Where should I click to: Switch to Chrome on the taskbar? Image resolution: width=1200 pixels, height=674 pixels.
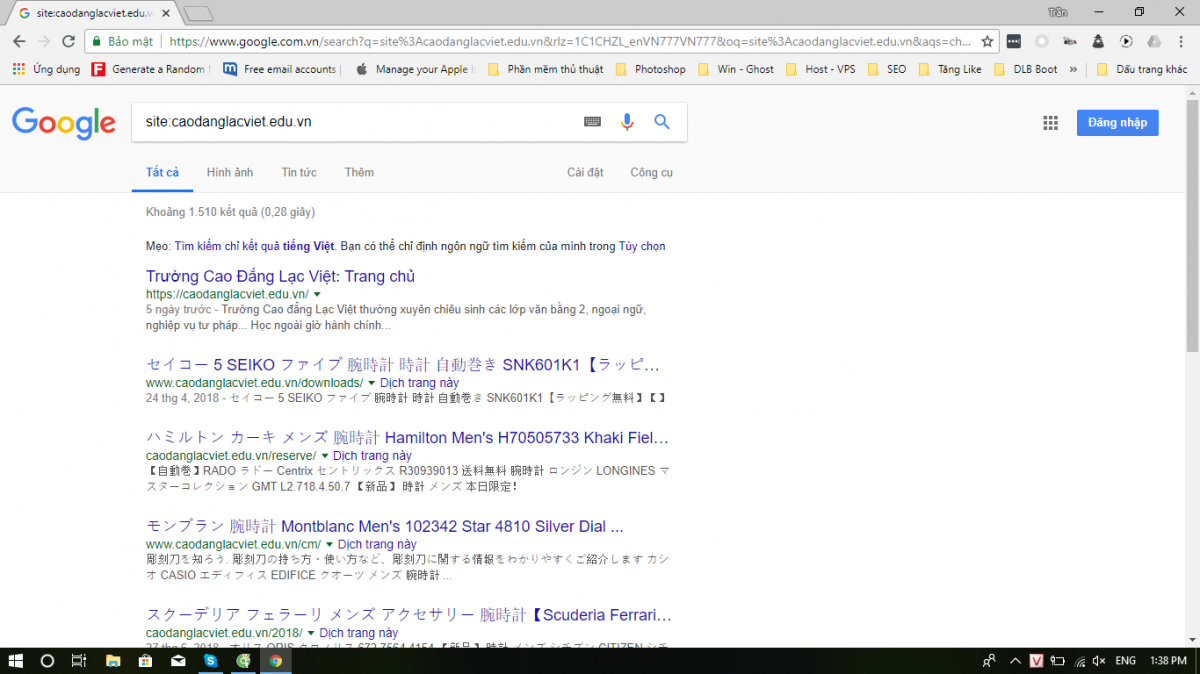tap(276, 660)
